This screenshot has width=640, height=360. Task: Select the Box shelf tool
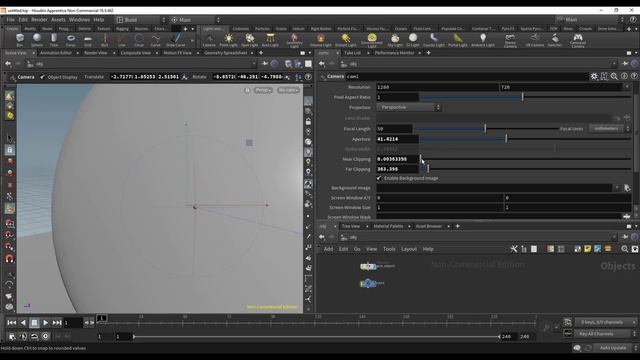coord(20,40)
